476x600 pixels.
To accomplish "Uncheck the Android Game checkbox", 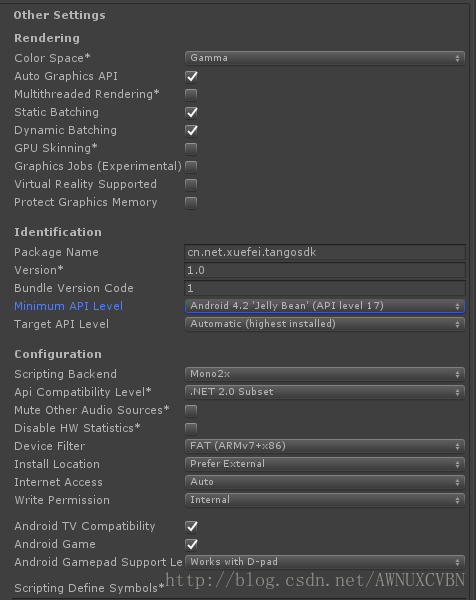I will click(x=191, y=545).
